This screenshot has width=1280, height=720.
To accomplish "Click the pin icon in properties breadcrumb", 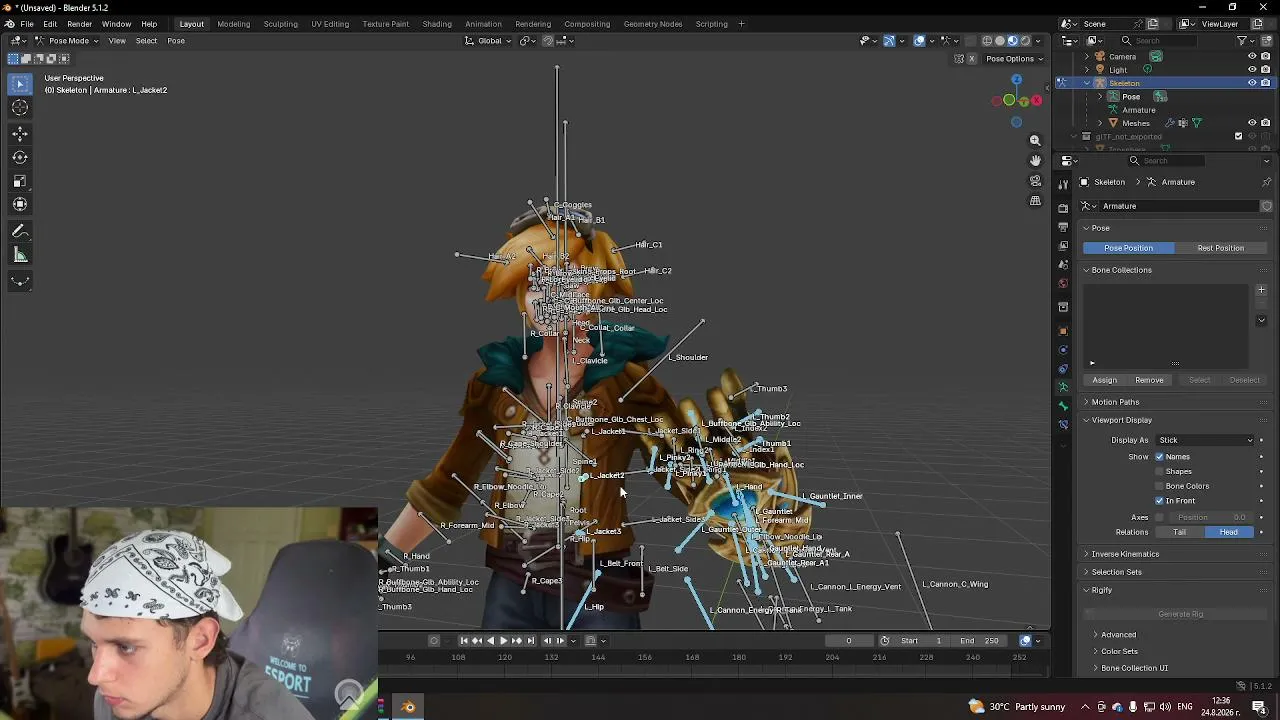I will click(x=1266, y=182).
